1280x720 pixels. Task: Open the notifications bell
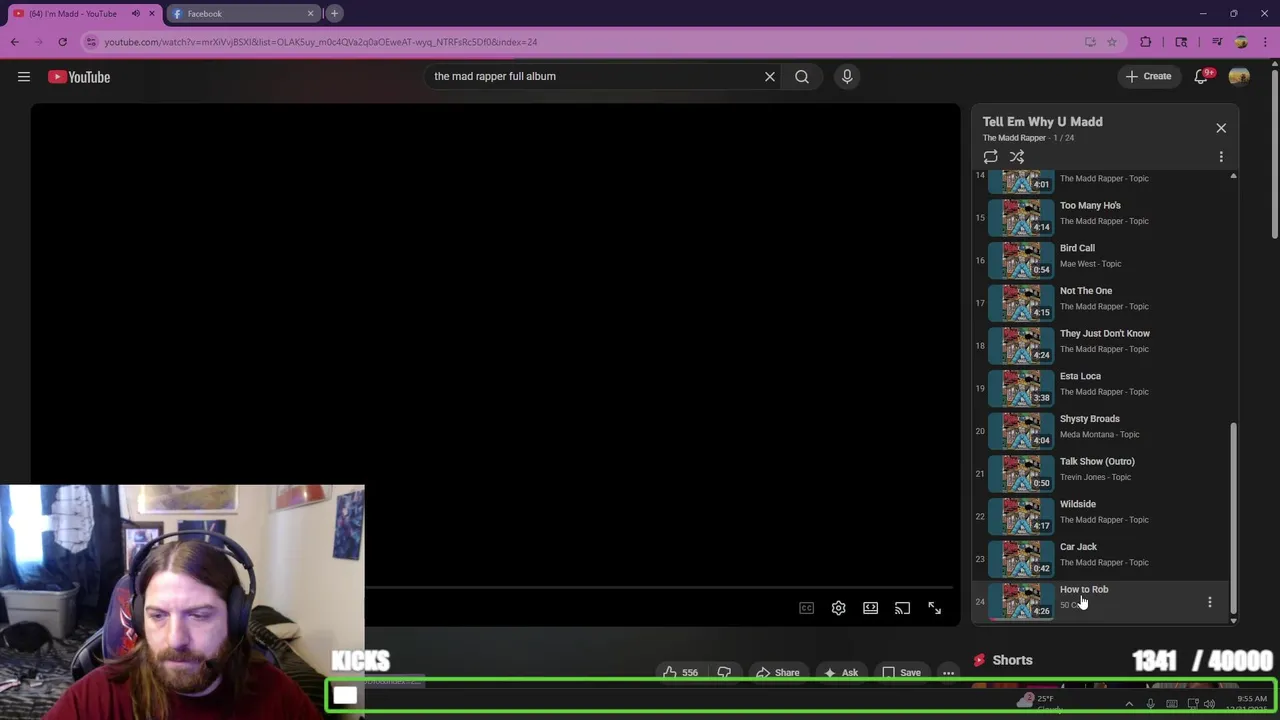pos(1201,76)
